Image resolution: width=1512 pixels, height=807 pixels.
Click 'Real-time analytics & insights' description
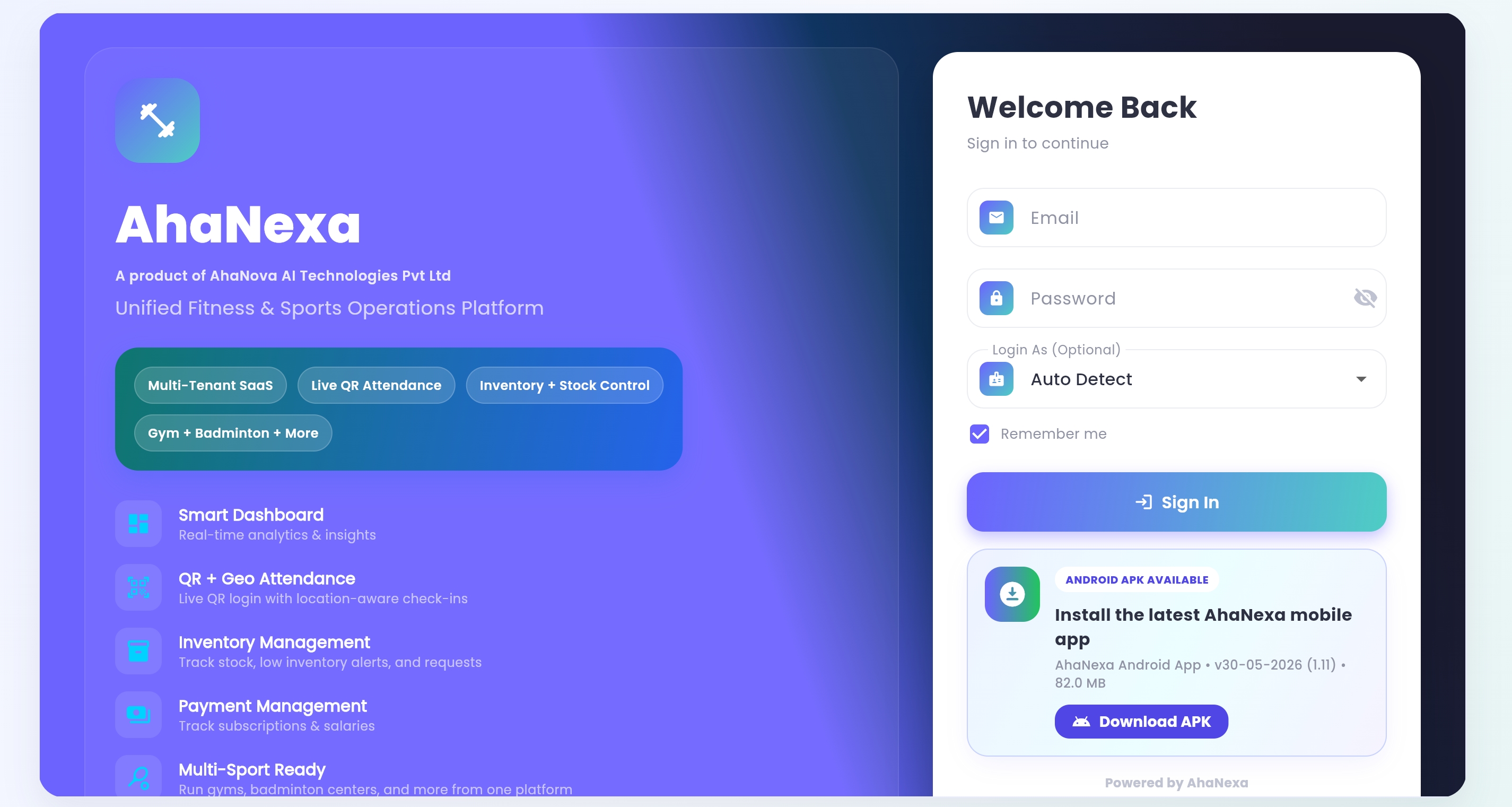pos(277,535)
